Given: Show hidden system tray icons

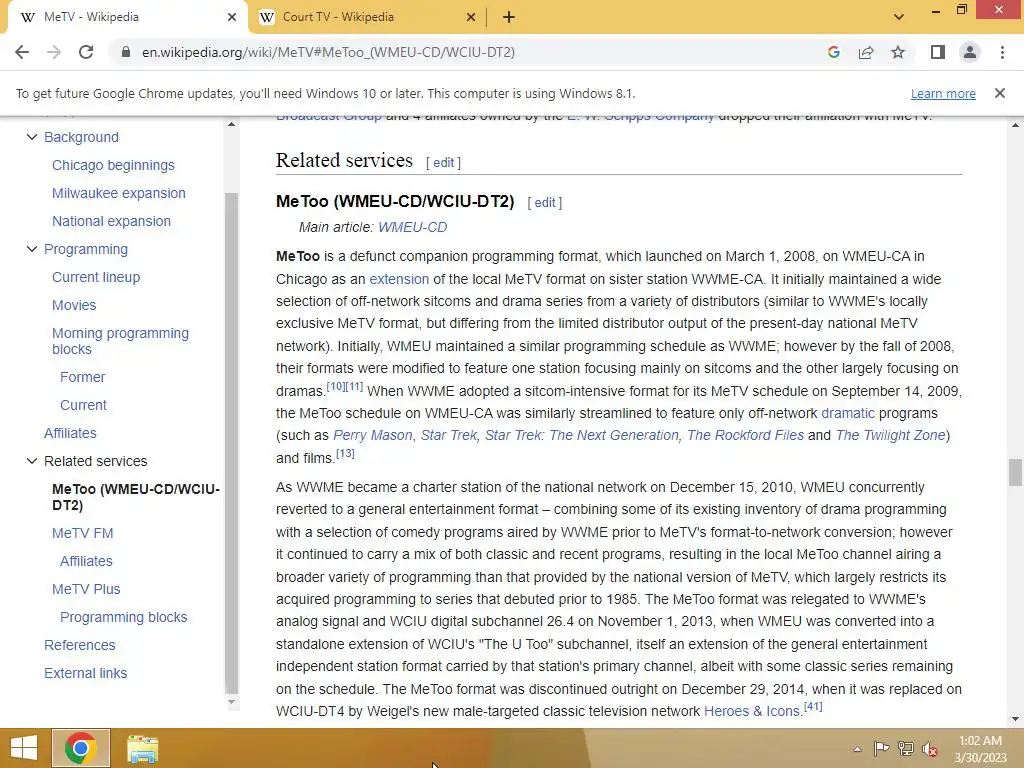Looking at the screenshot, I should point(857,749).
